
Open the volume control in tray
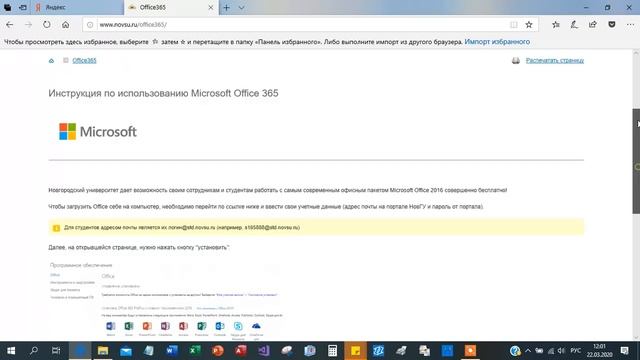(x=561, y=351)
